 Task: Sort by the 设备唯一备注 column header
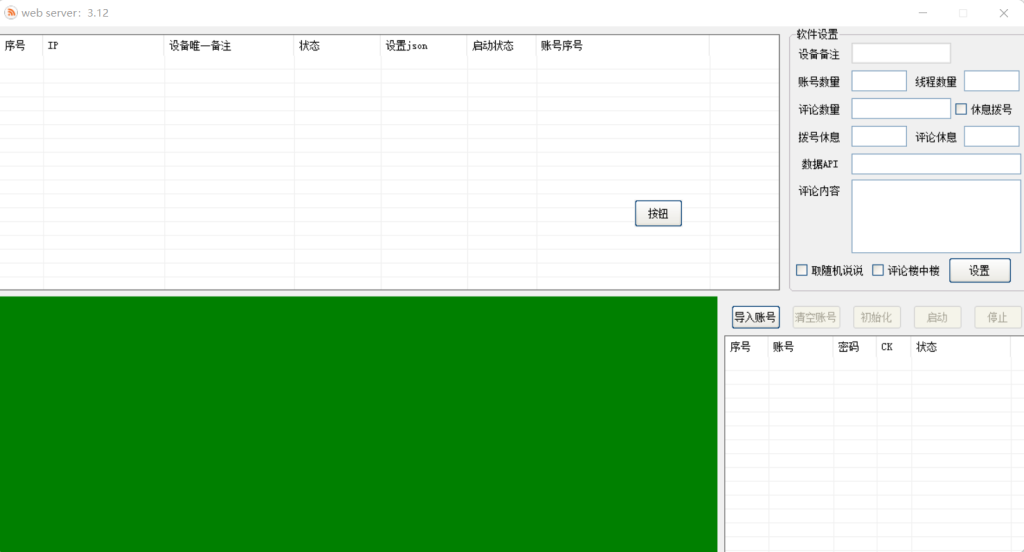[x=229, y=46]
